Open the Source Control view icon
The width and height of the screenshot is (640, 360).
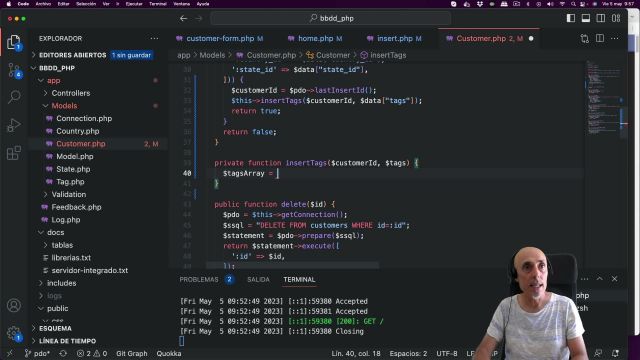tap(13, 70)
